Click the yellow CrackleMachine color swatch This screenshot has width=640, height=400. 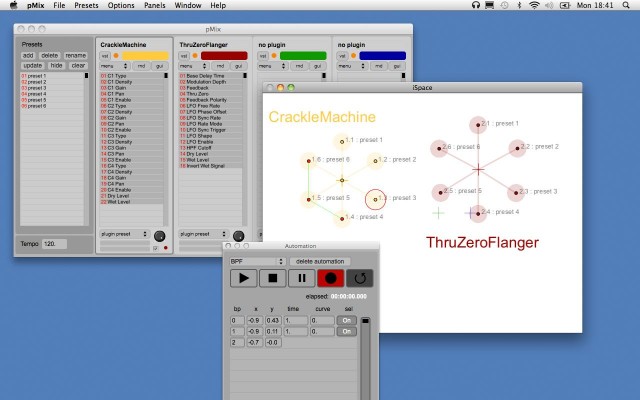[x=146, y=56]
